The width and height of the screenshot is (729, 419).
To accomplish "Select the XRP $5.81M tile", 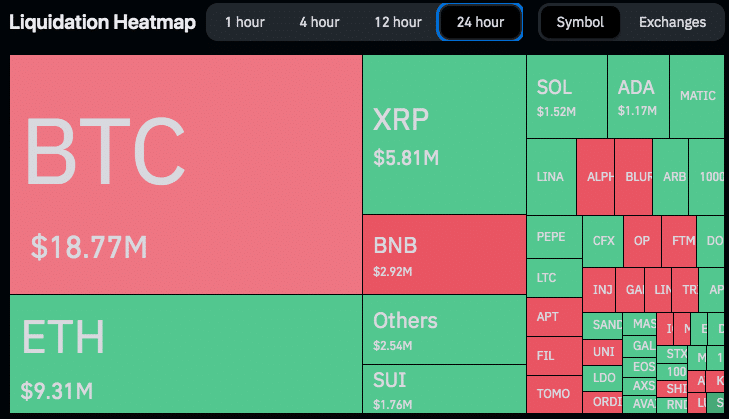I will (x=444, y=135).
